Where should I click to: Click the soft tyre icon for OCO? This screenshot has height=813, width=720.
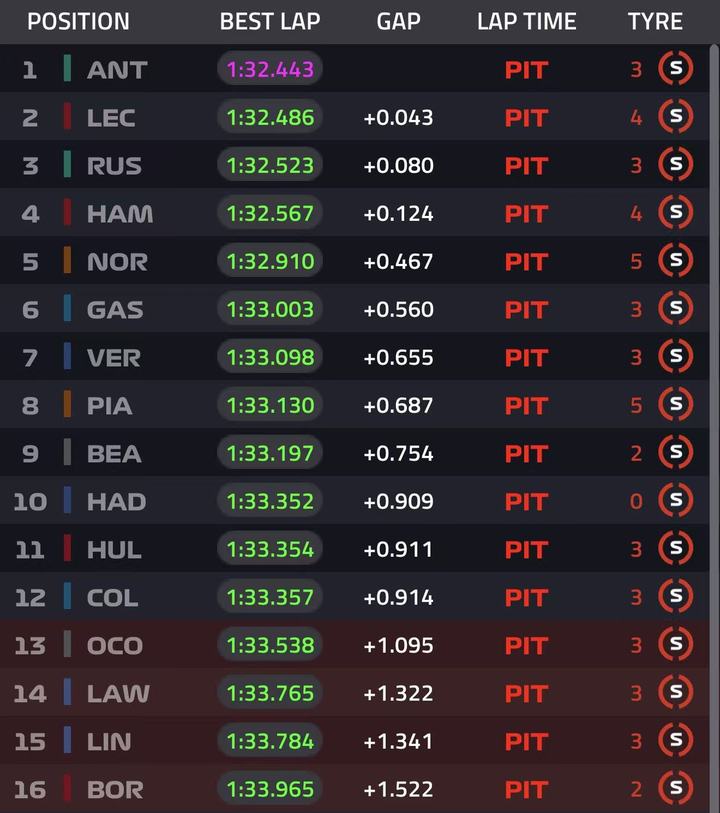click(x=676, y=645)
